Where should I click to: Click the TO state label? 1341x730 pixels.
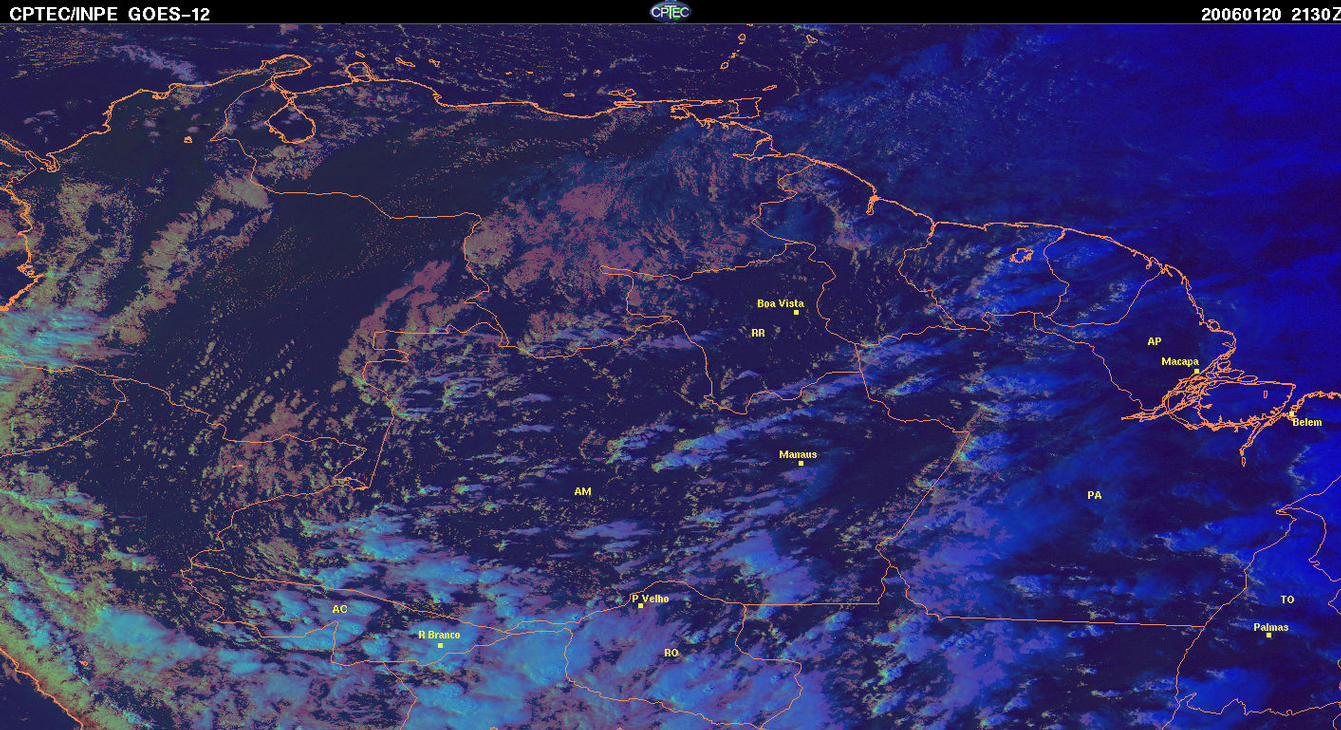pyautogui.click(x=1287, y=600)
